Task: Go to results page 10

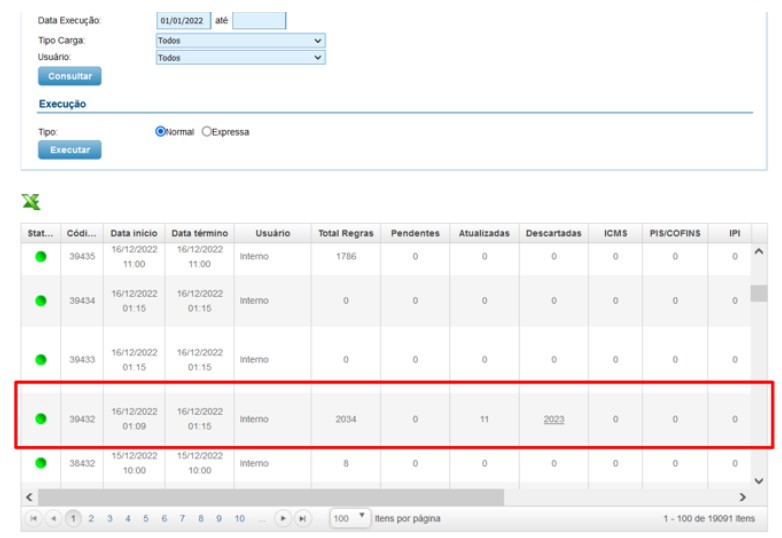Action: 240,519
